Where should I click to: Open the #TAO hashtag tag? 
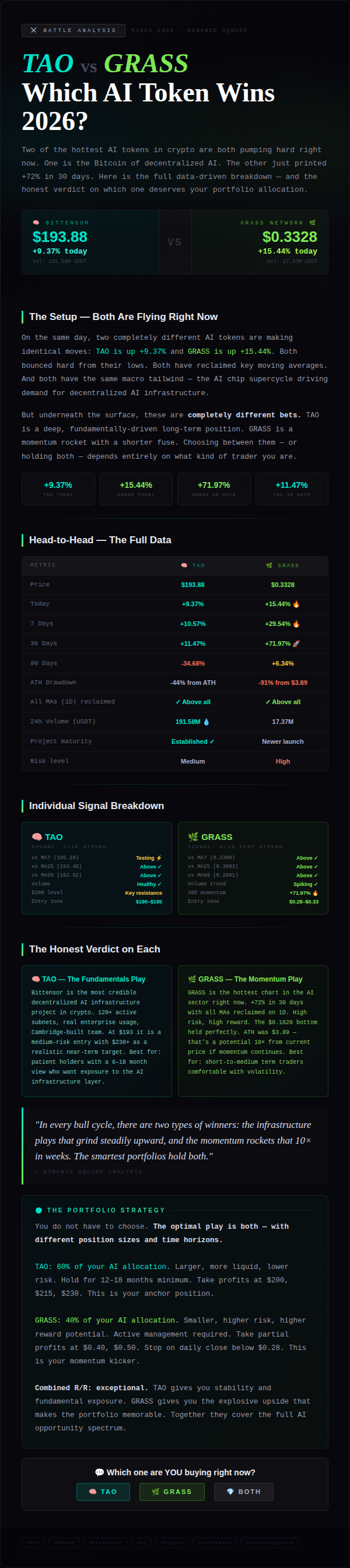click(x=33, y=1542)
